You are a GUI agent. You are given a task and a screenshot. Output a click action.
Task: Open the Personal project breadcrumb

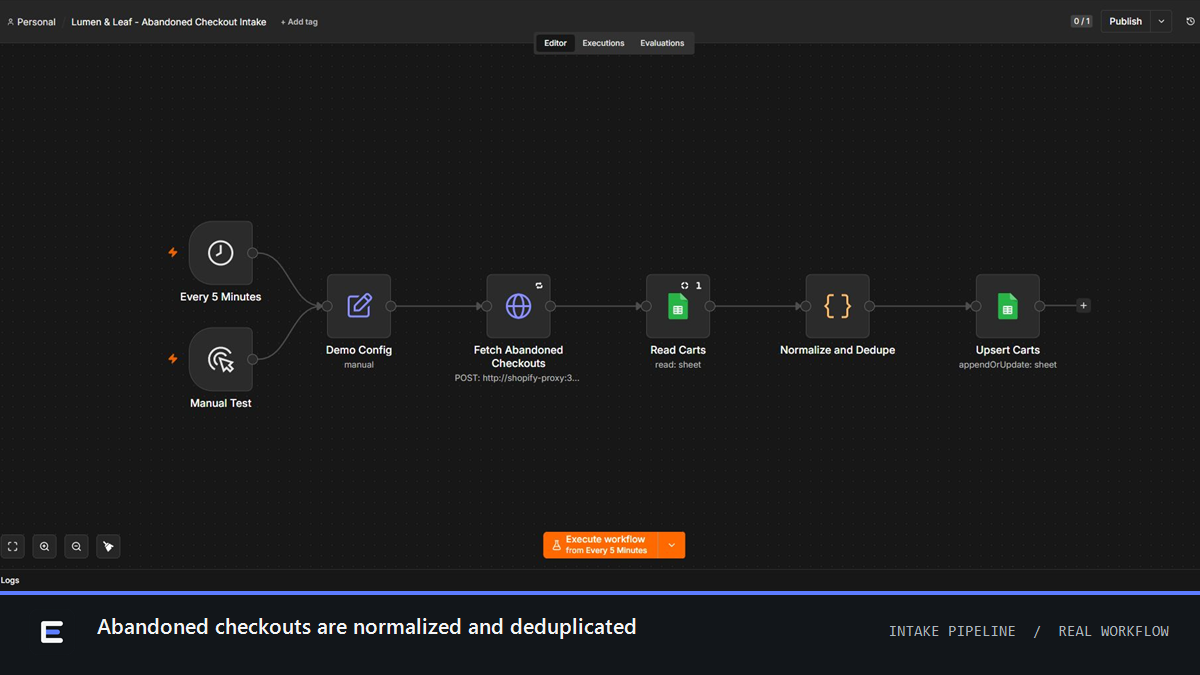pyautogui.click(x=31, y=22)
